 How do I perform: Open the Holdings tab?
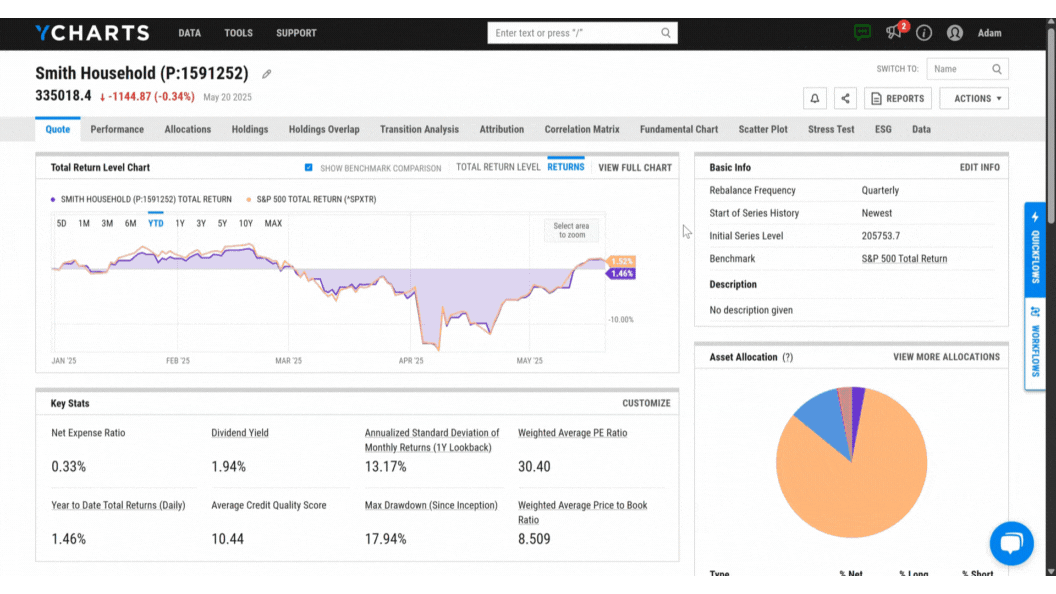point(250,129)
